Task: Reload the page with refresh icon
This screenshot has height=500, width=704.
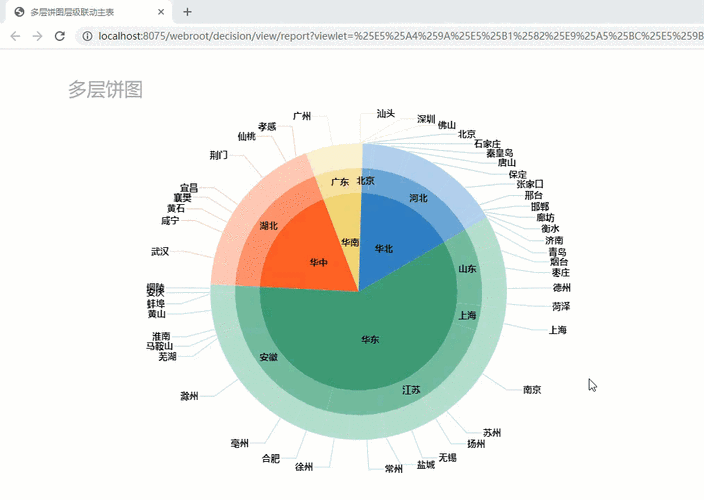Action: tap(60, 36)
